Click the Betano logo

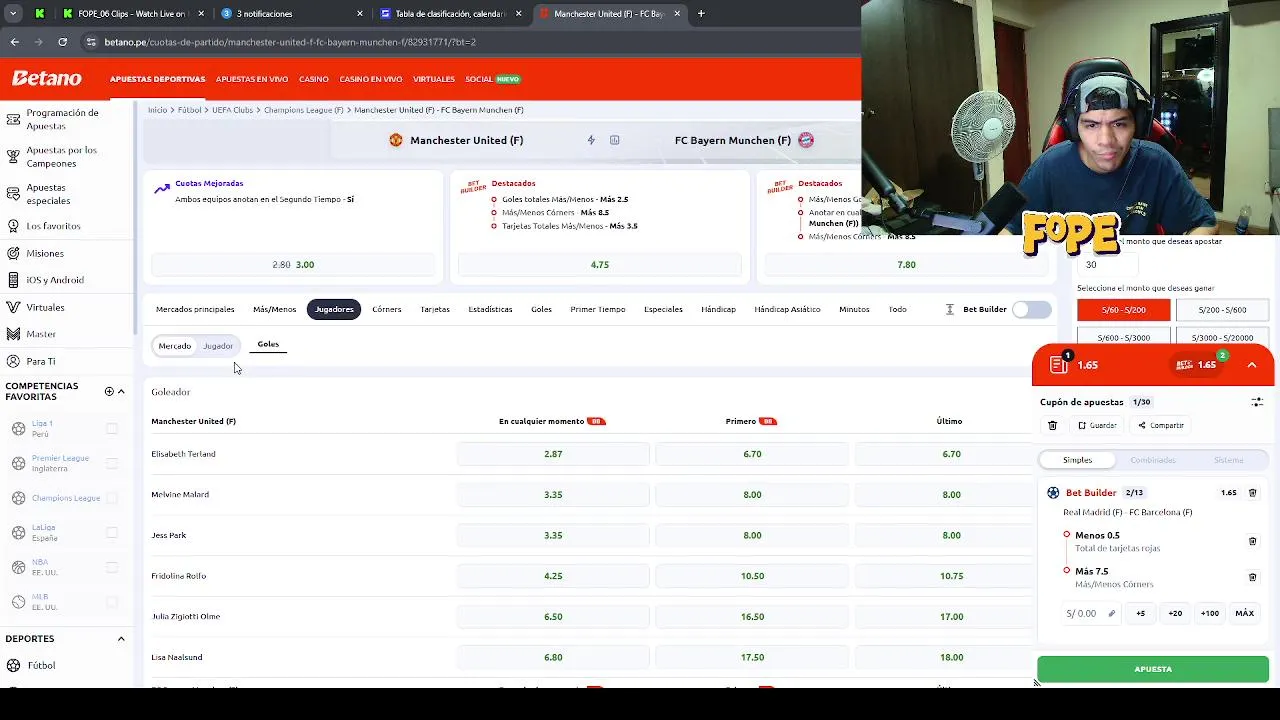tap(46, 78)
